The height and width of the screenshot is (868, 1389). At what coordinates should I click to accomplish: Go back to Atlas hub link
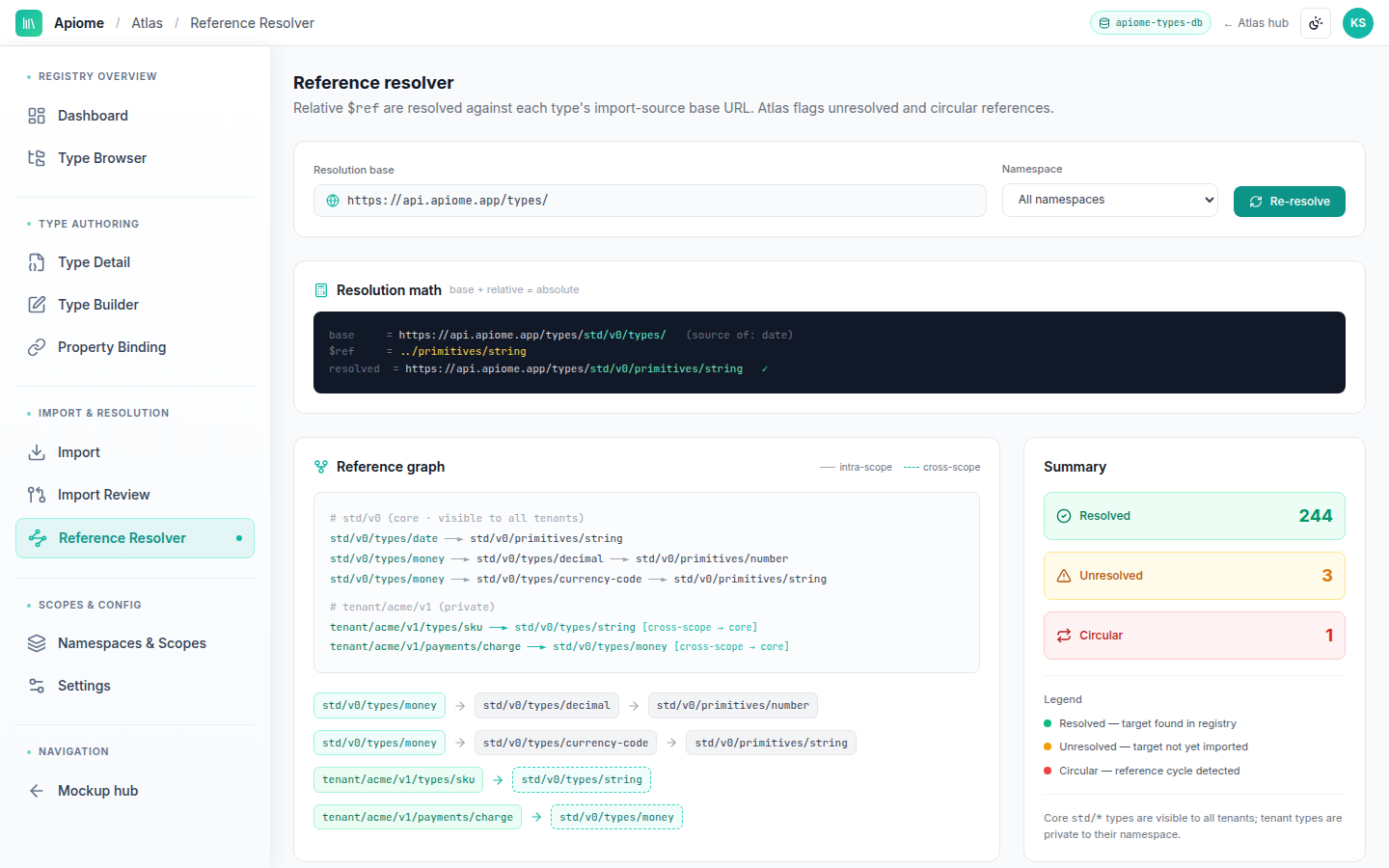click(x=1256, y=23)
